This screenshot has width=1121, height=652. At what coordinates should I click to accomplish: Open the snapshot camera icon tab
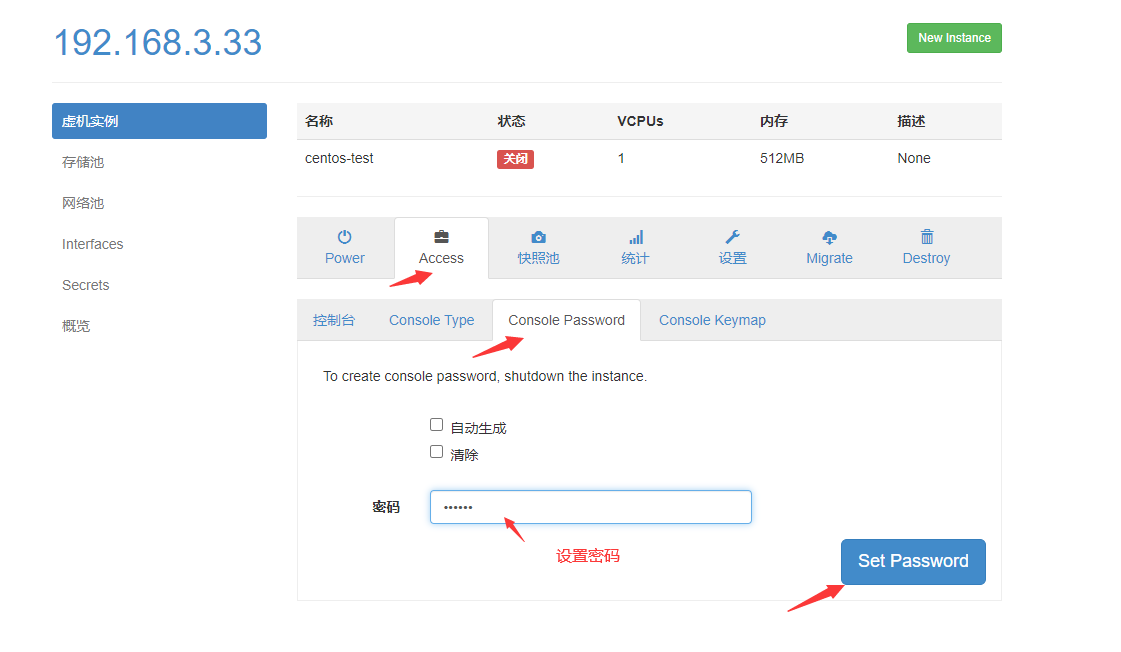[x=538, y=237]
